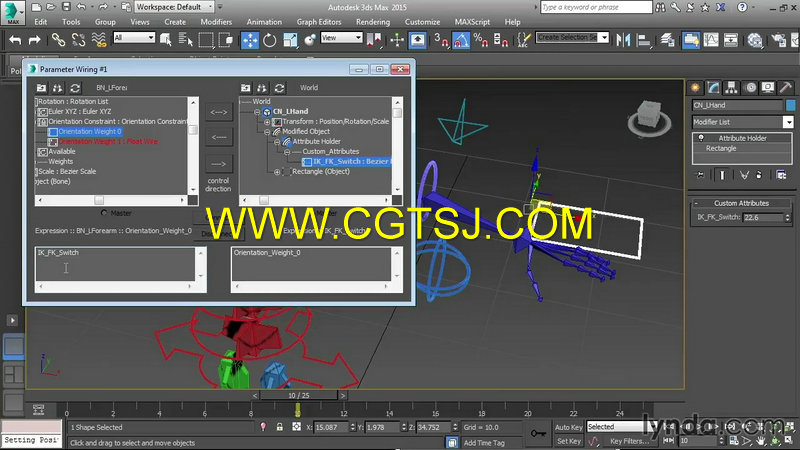Viewport: 800px width, 450px height.
Task: Click the Mirror tool icon
Action: pyautogui.click(x=623, y=40)
